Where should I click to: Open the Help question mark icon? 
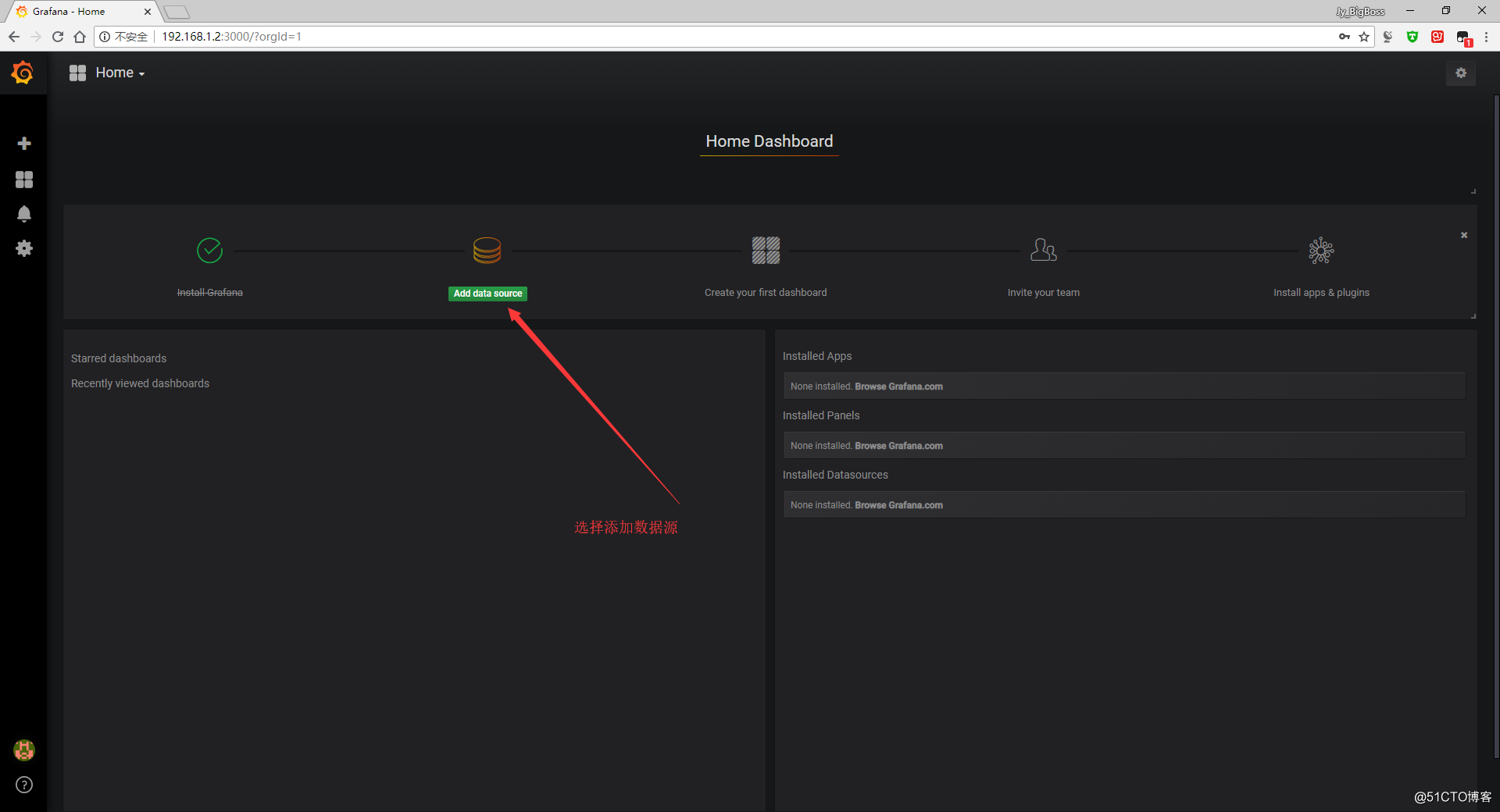[x=24, y=785]
